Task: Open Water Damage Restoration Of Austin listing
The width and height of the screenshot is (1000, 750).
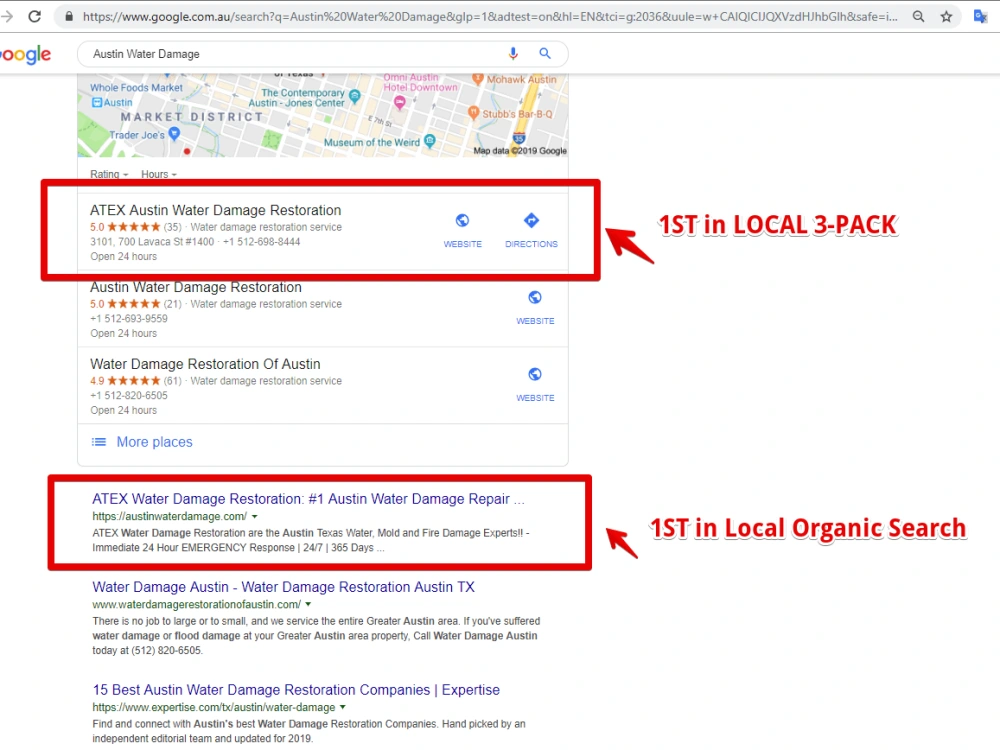Action: 205,364
